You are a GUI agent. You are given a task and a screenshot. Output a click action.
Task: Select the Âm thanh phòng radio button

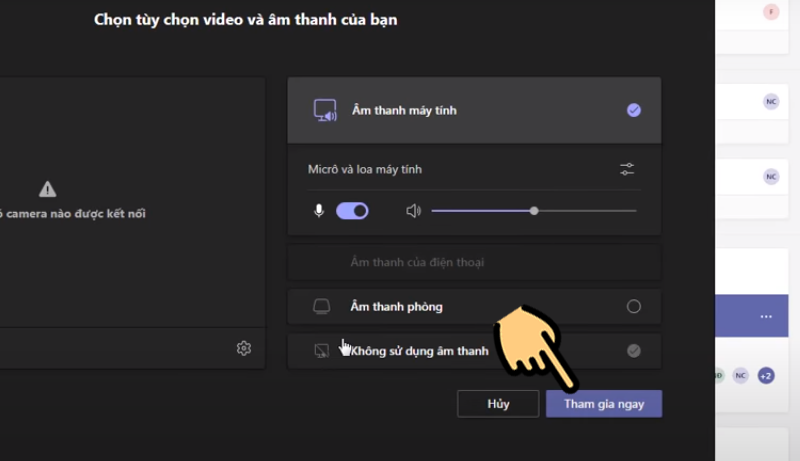tap(634, 306)
